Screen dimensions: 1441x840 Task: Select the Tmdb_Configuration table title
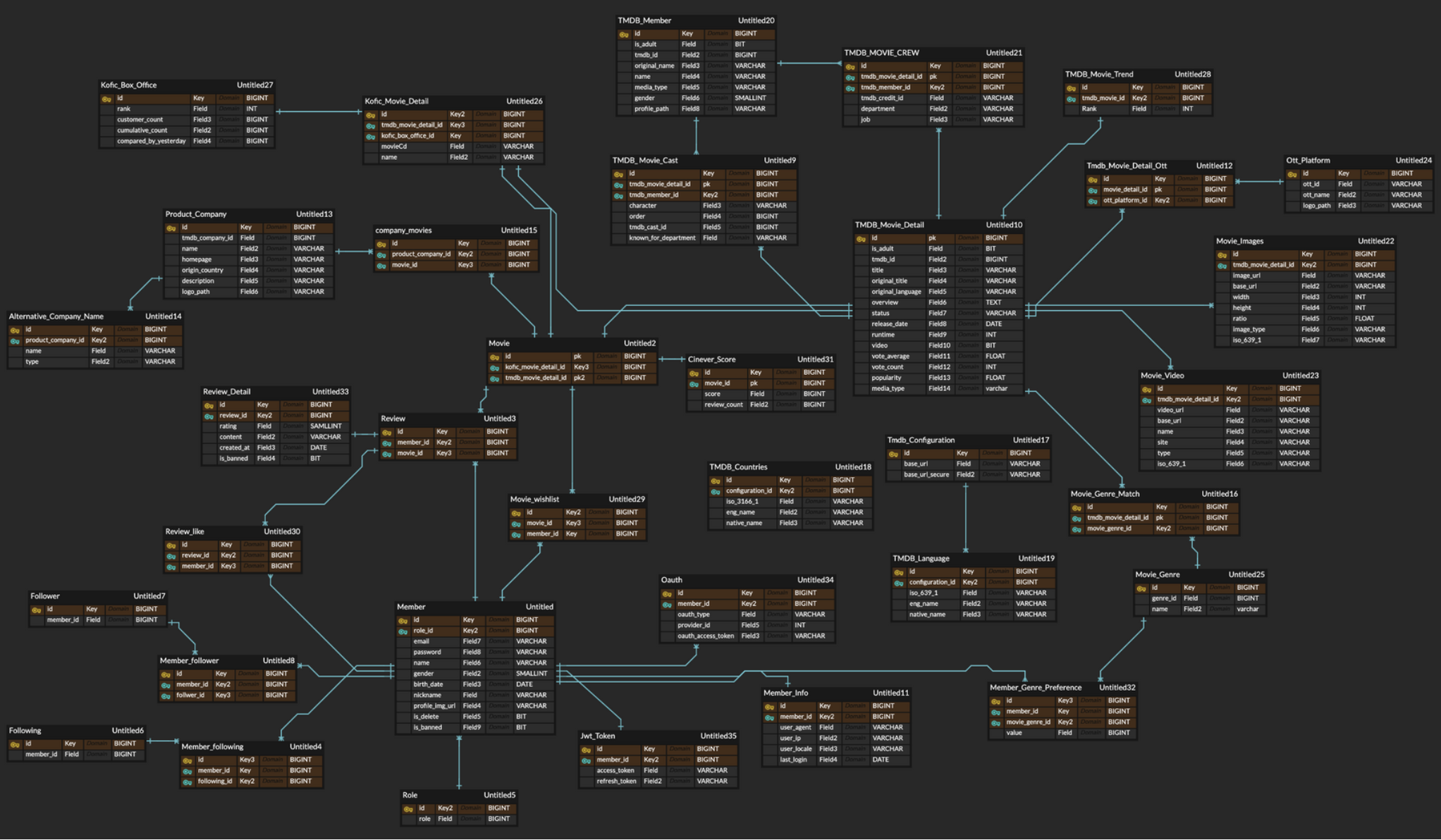click(921, 440)
